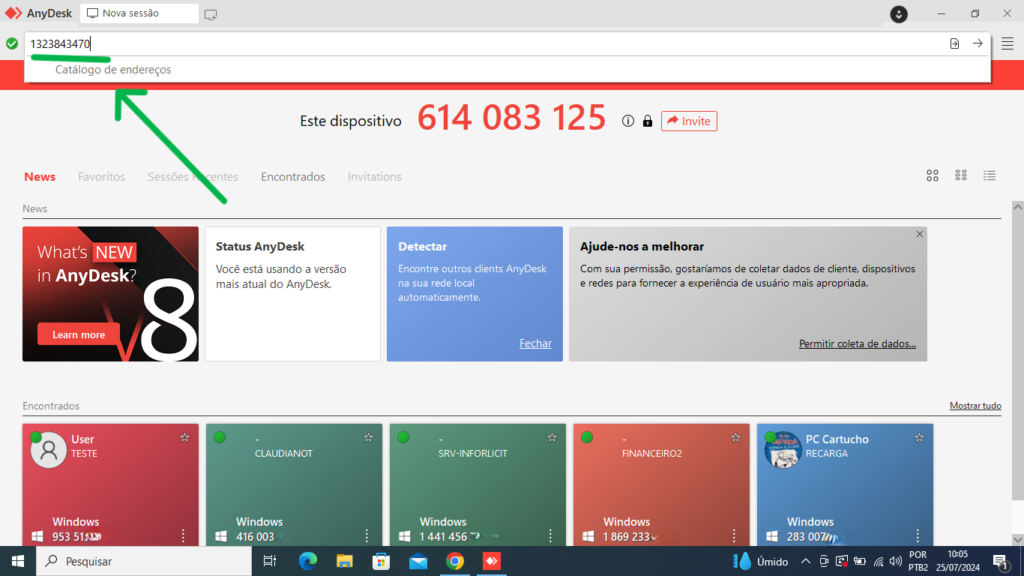1024x576 pixels.
Task: Click the FINANCEIRO2 device name
Action: point(652,453)
